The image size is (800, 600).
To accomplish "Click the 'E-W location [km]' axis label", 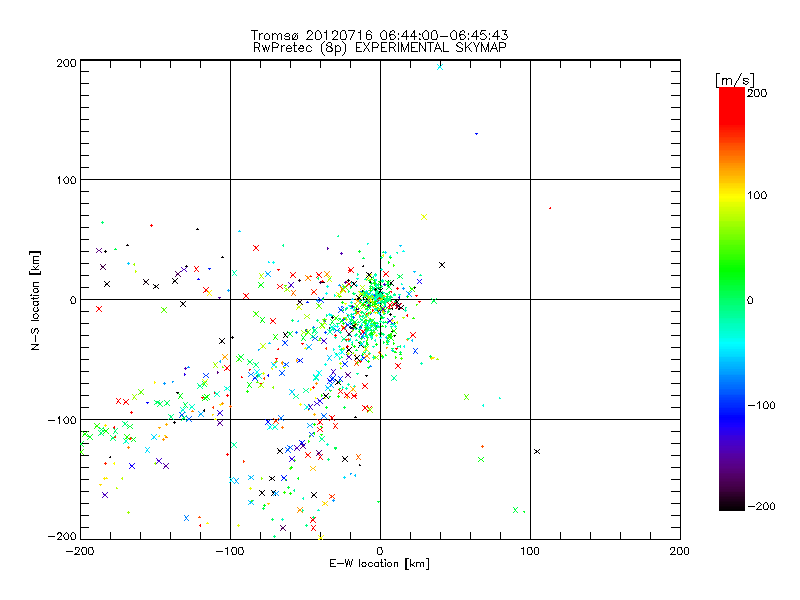I will [x=379, y=564].
